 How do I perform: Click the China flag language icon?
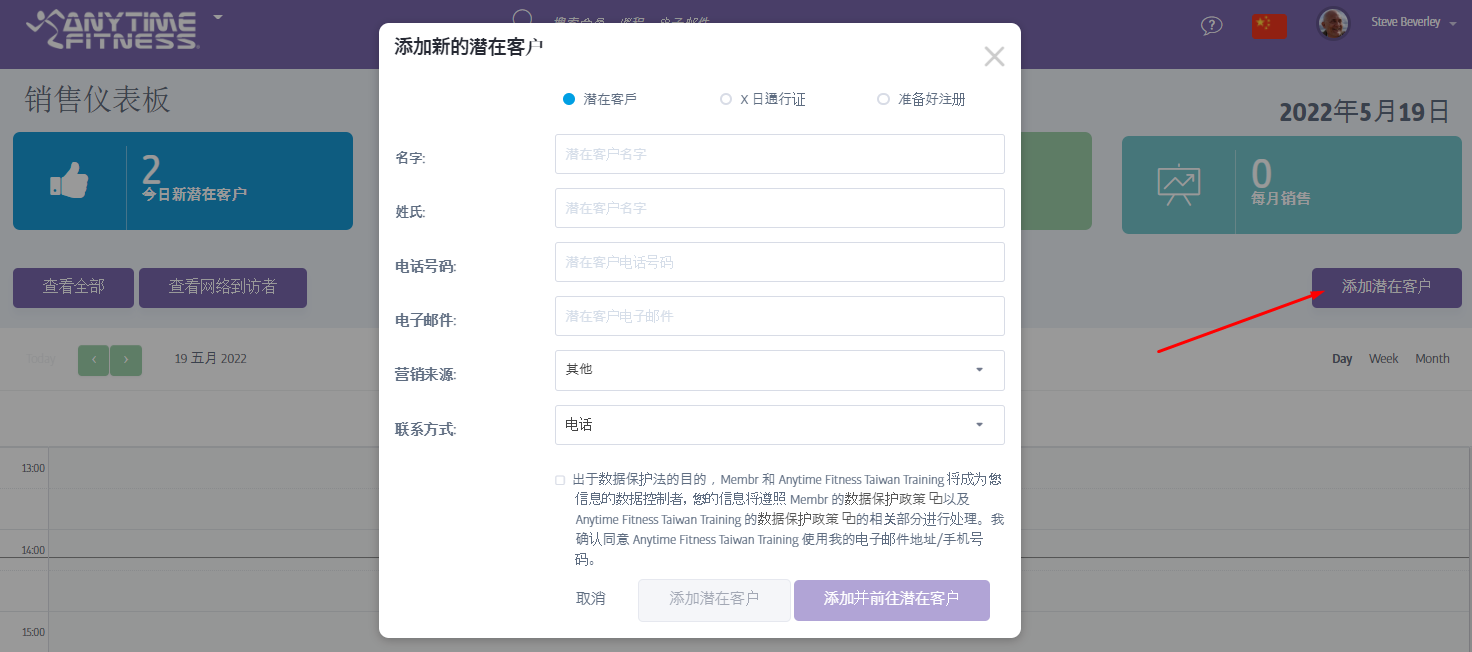pyautogui.click(x=1268, y=25)
